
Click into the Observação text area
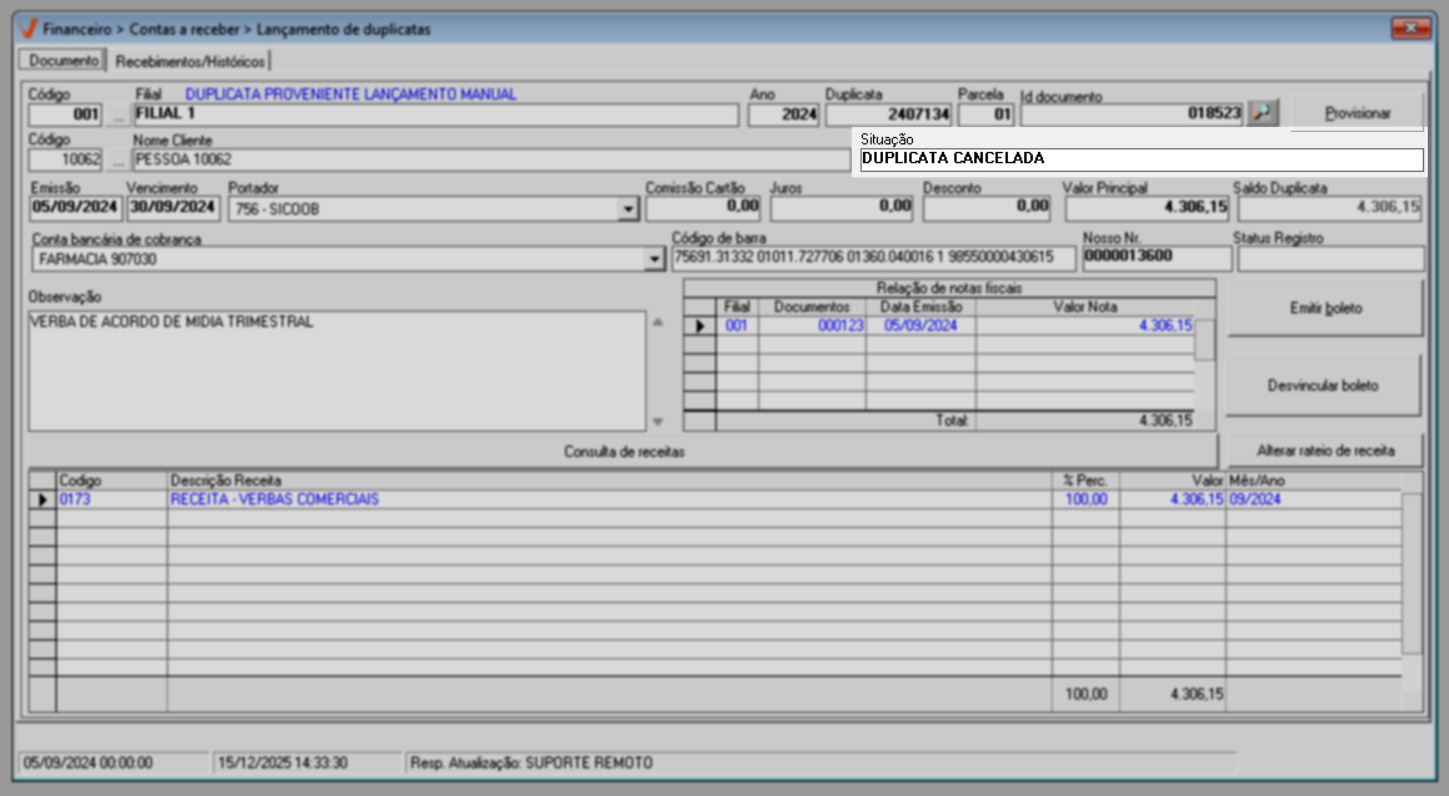tap(336, 370)
